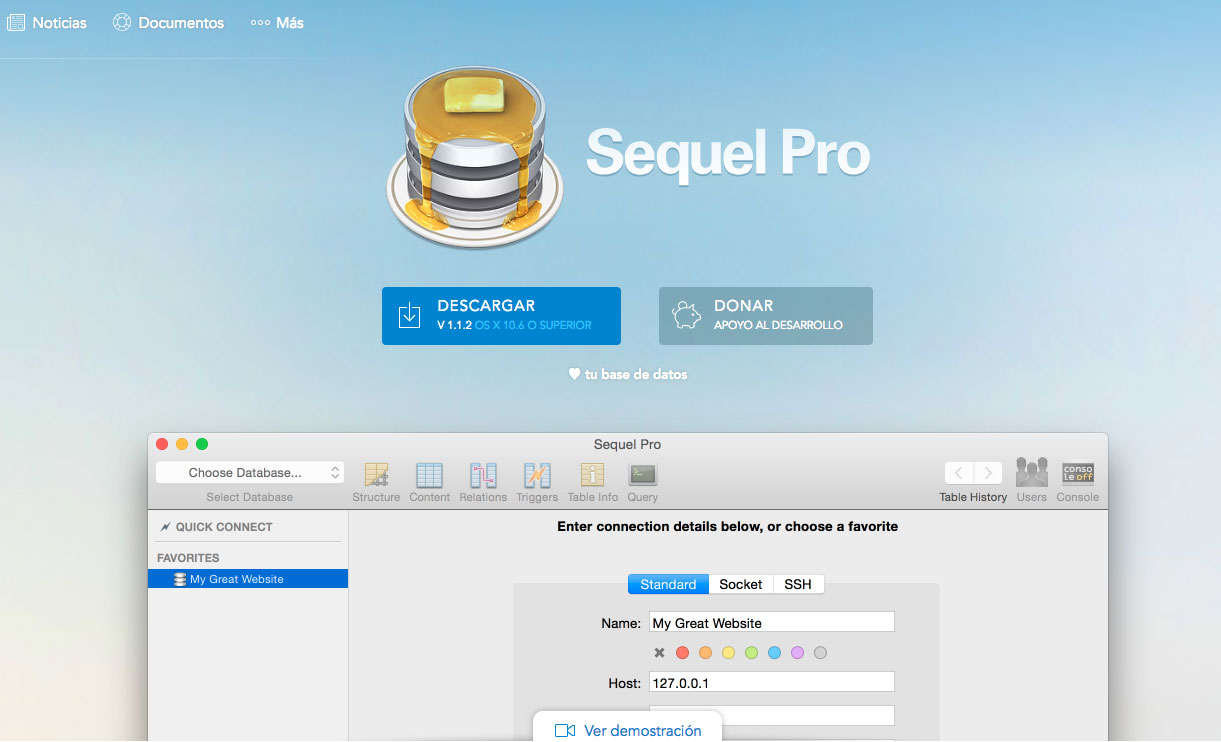Open the Noticias page icon
The image size is (1221, 742).
pyautogui.click(x=15, y=22)
